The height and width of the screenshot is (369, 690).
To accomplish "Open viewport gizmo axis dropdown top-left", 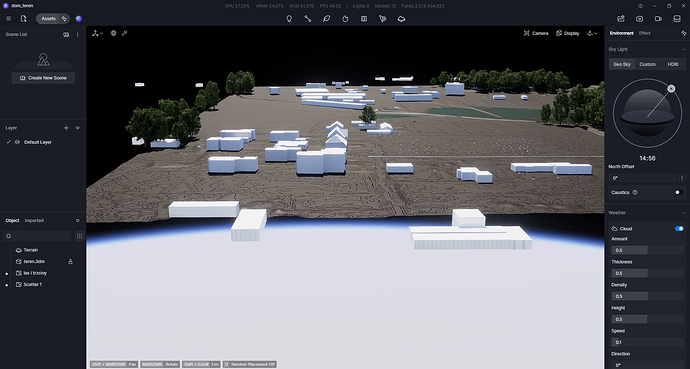I will (x=98, y=33).
